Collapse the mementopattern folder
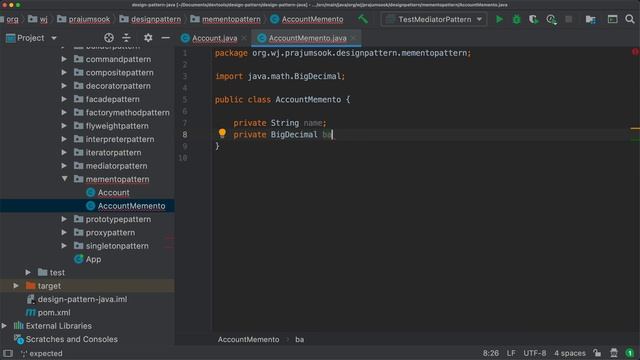The width and height of the screenshot is (640, 360). pyautogui.click(x=64, y=179)
